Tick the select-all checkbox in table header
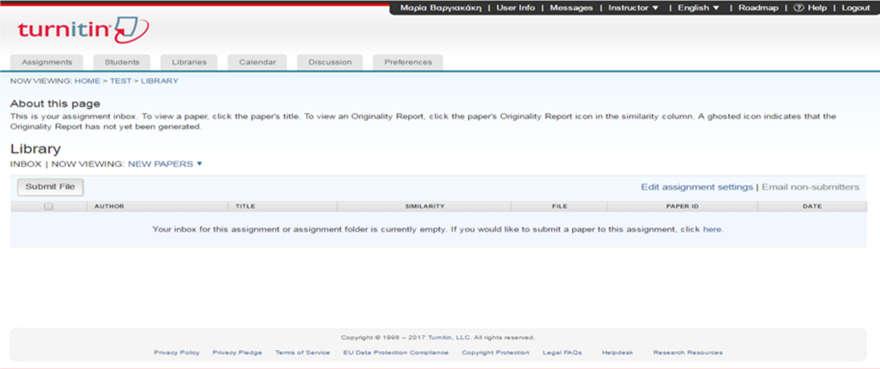 pyautogui.click(x=49, y=206)
